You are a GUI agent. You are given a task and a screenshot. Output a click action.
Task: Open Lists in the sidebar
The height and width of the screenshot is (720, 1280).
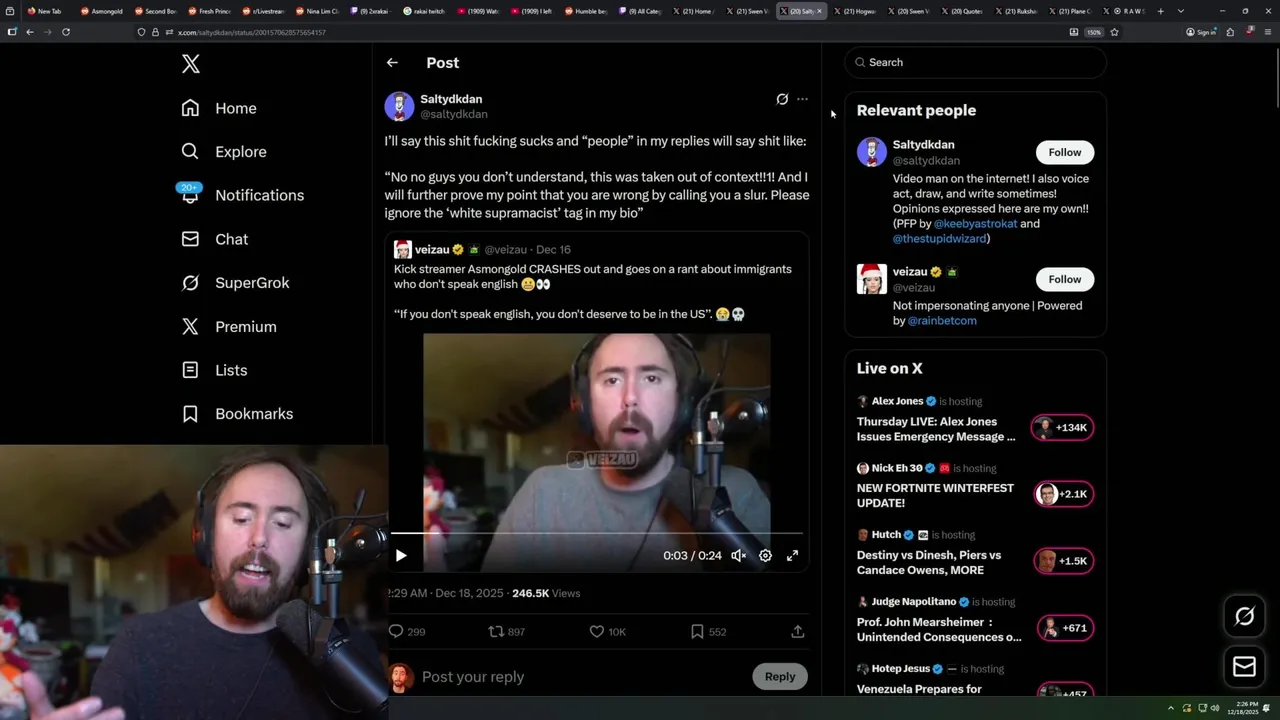(214, 370)
